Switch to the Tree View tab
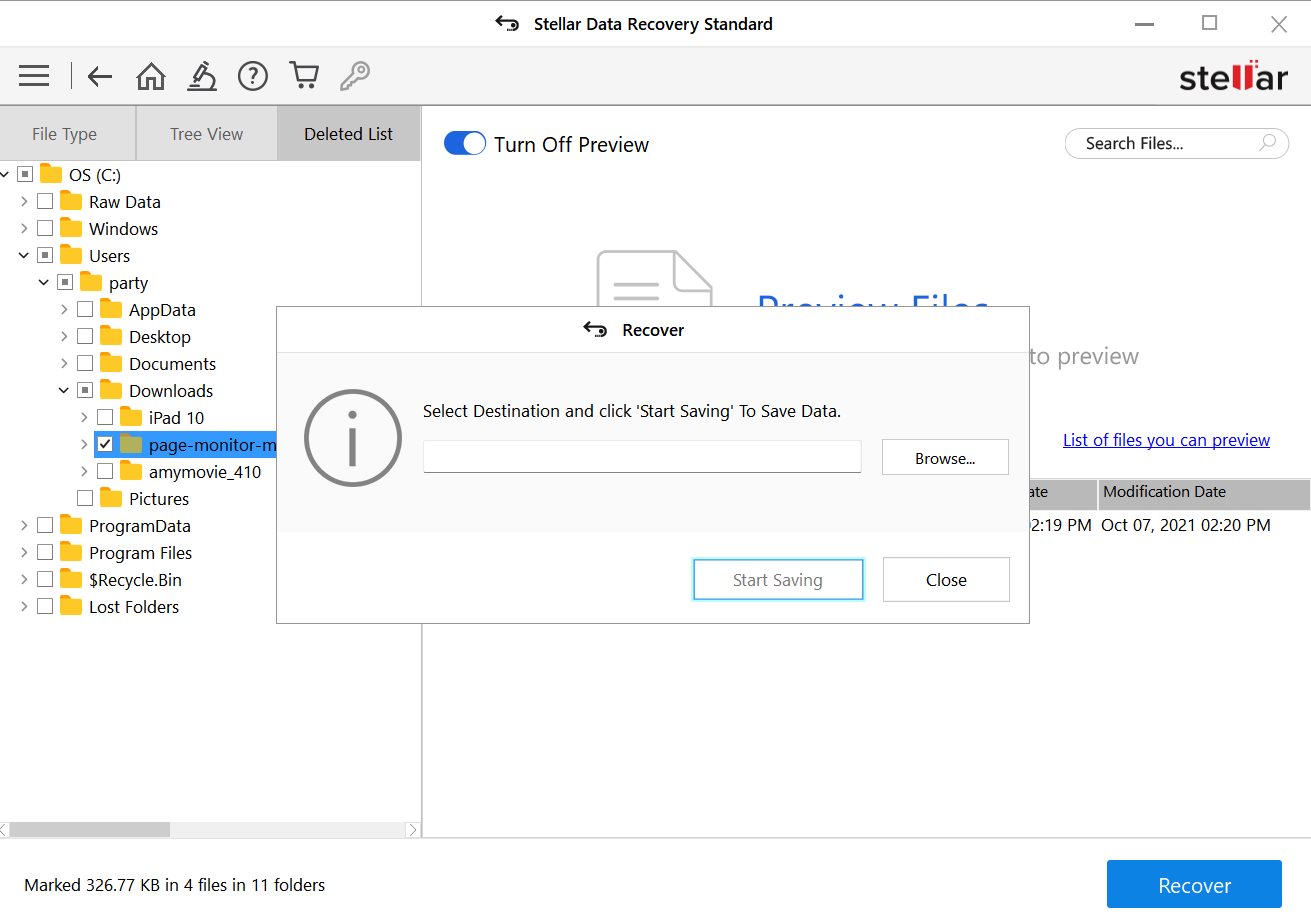1311x918 pixels. tap(206, 134)
